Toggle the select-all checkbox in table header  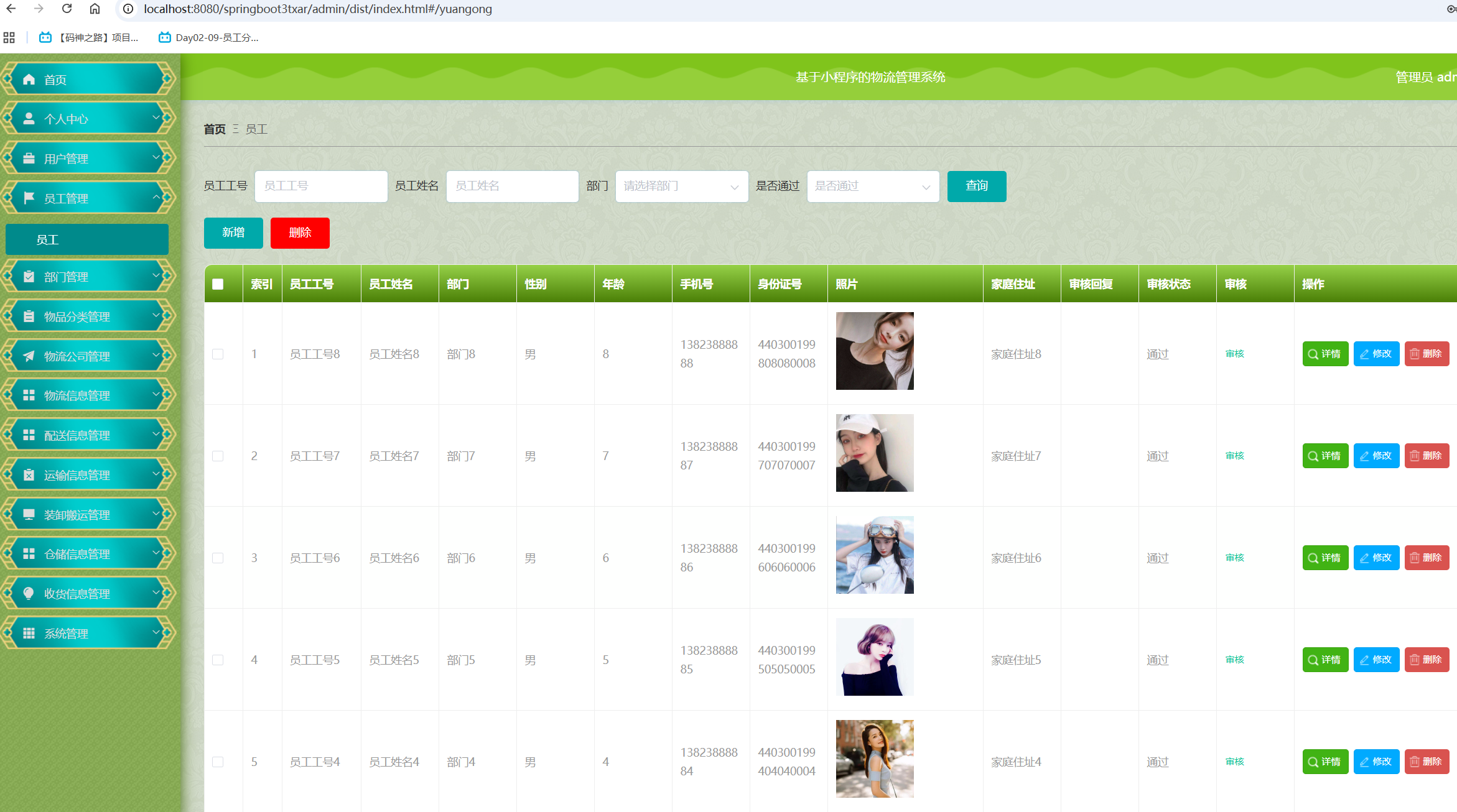tap(218, 284)
